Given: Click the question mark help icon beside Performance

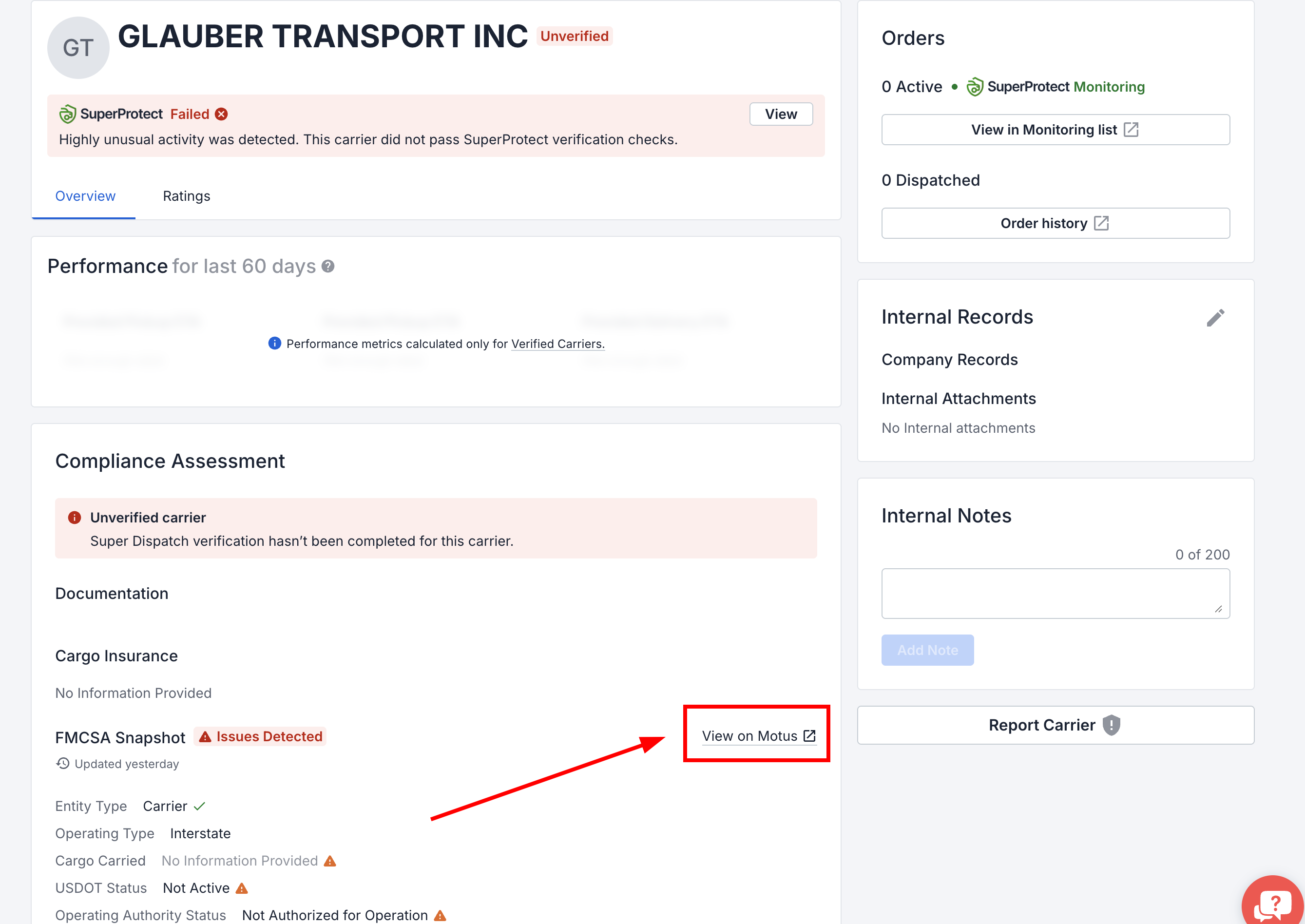Looking at the screenshot, I should tap(327, 266).
